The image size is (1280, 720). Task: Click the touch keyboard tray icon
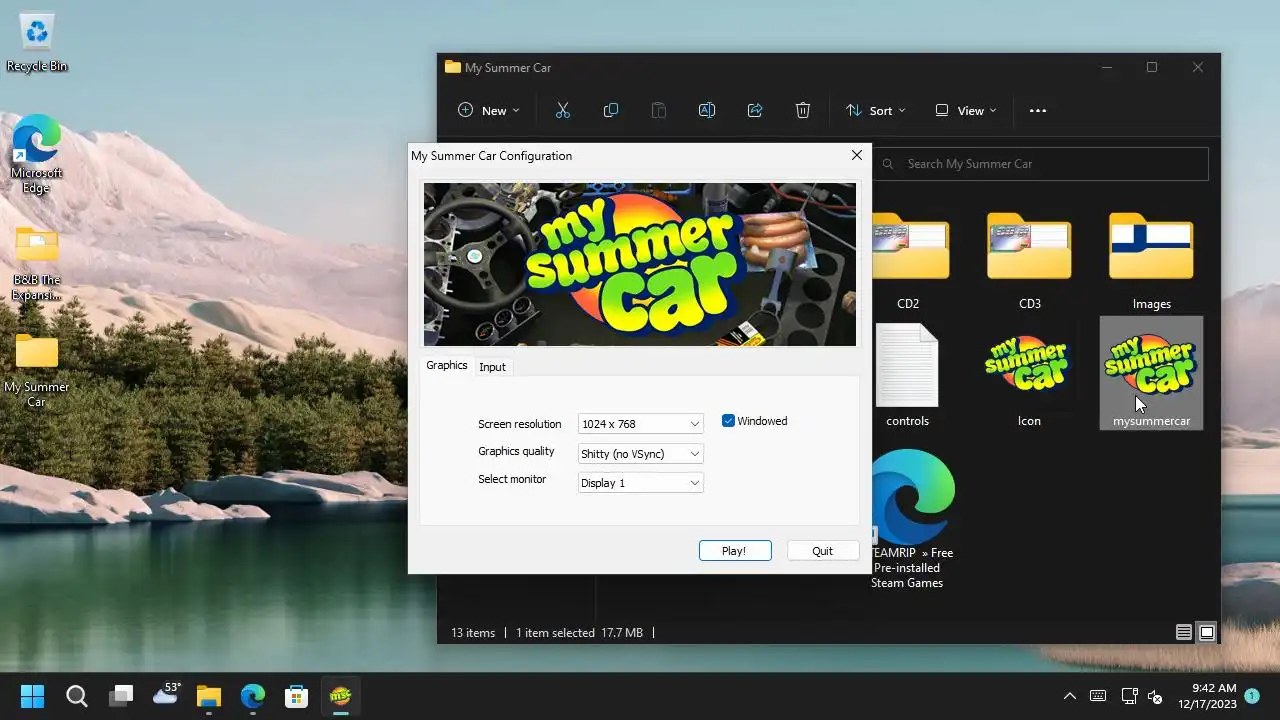(x=1098, y=696)
